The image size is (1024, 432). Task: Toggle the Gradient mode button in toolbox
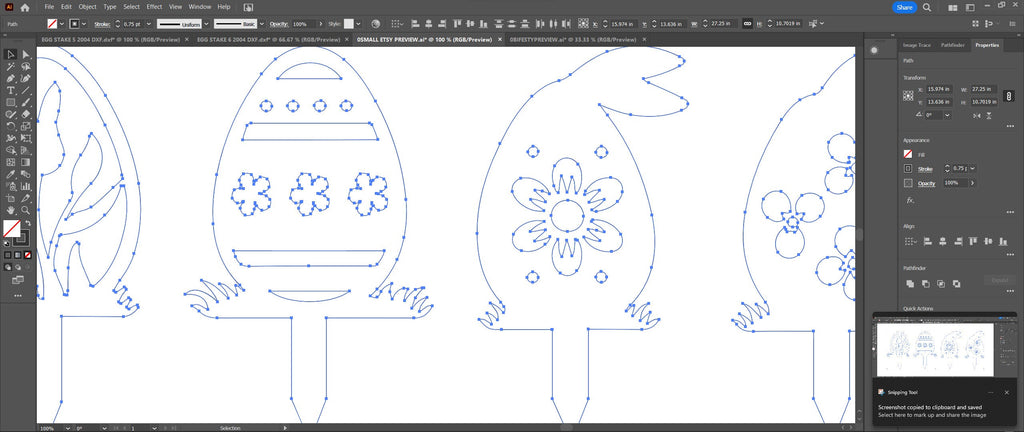(x=18, y=255)
